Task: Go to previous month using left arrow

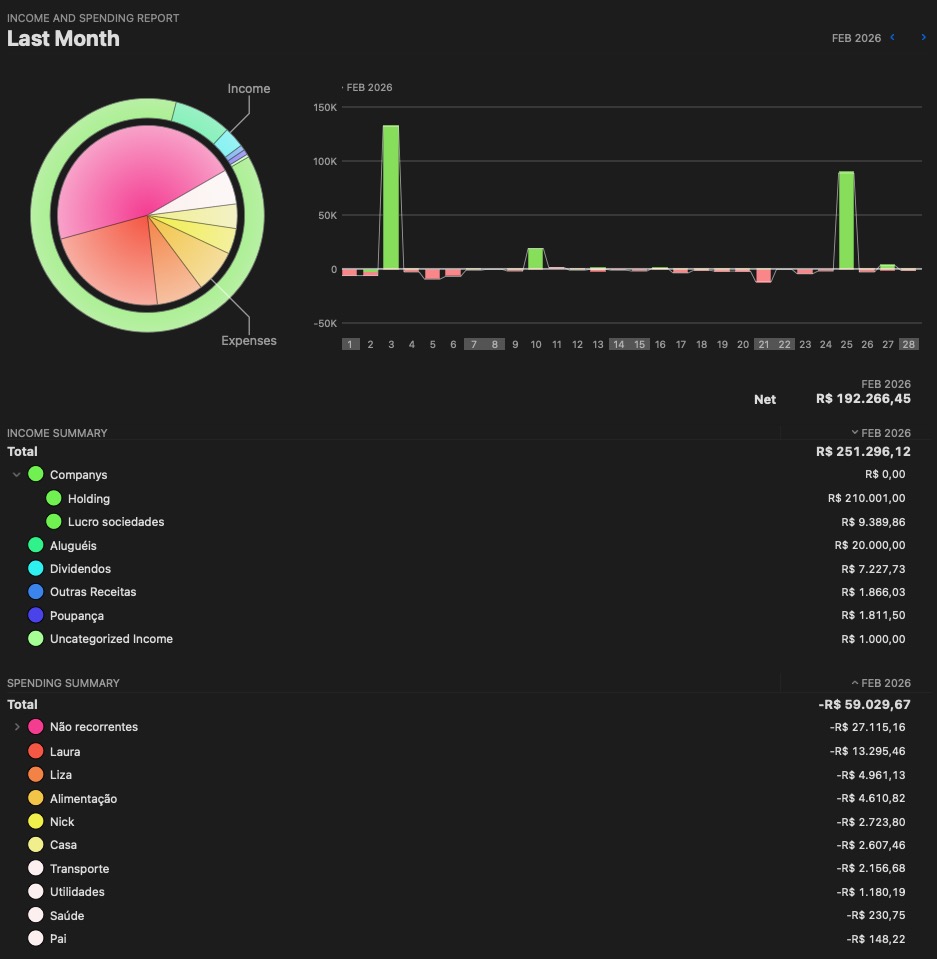Action: point(893,38)
